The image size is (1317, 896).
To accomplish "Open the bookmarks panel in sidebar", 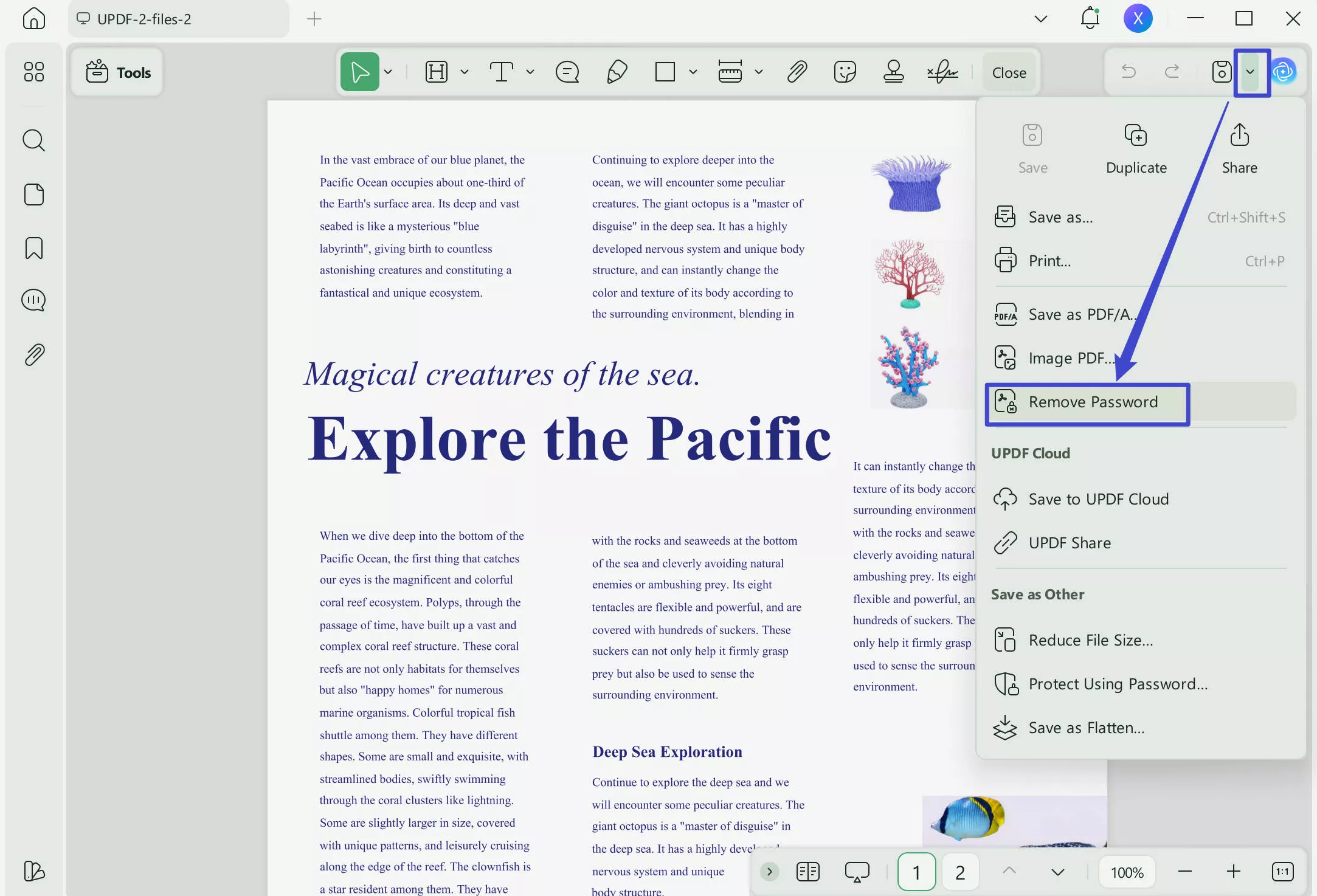I will 33,248.
